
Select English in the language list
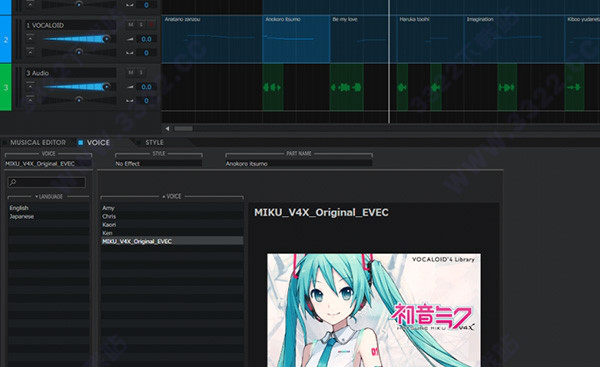coord(48,208)
